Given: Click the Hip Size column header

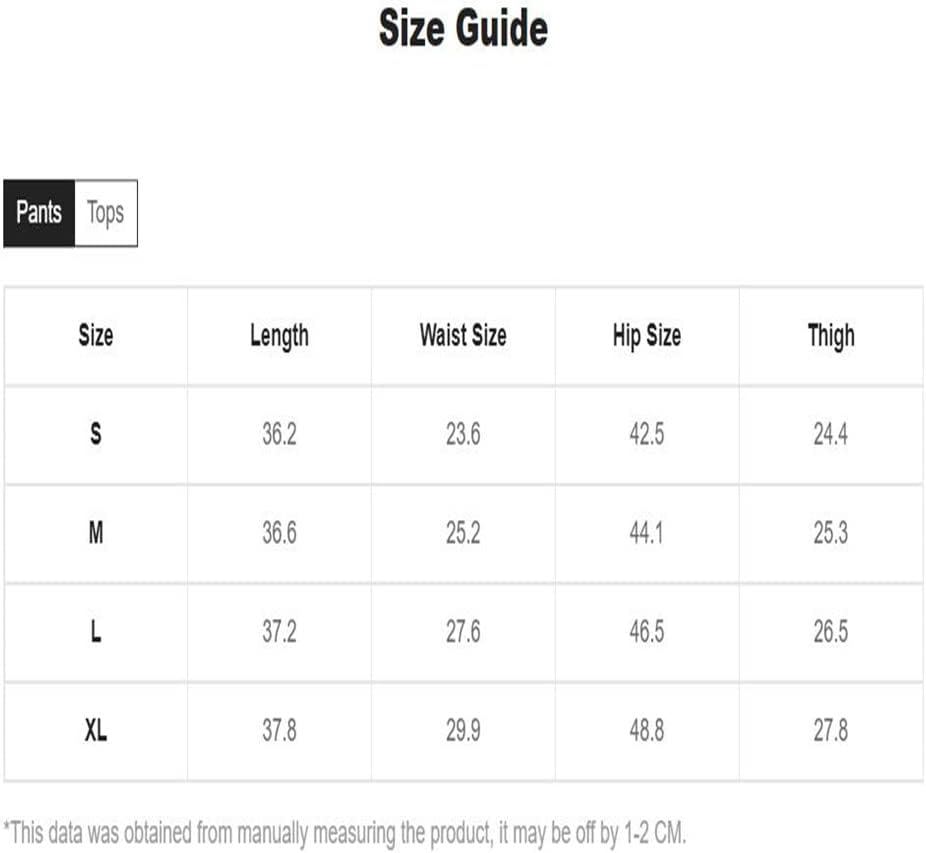Looking at the screenshot, I should 647,337.
